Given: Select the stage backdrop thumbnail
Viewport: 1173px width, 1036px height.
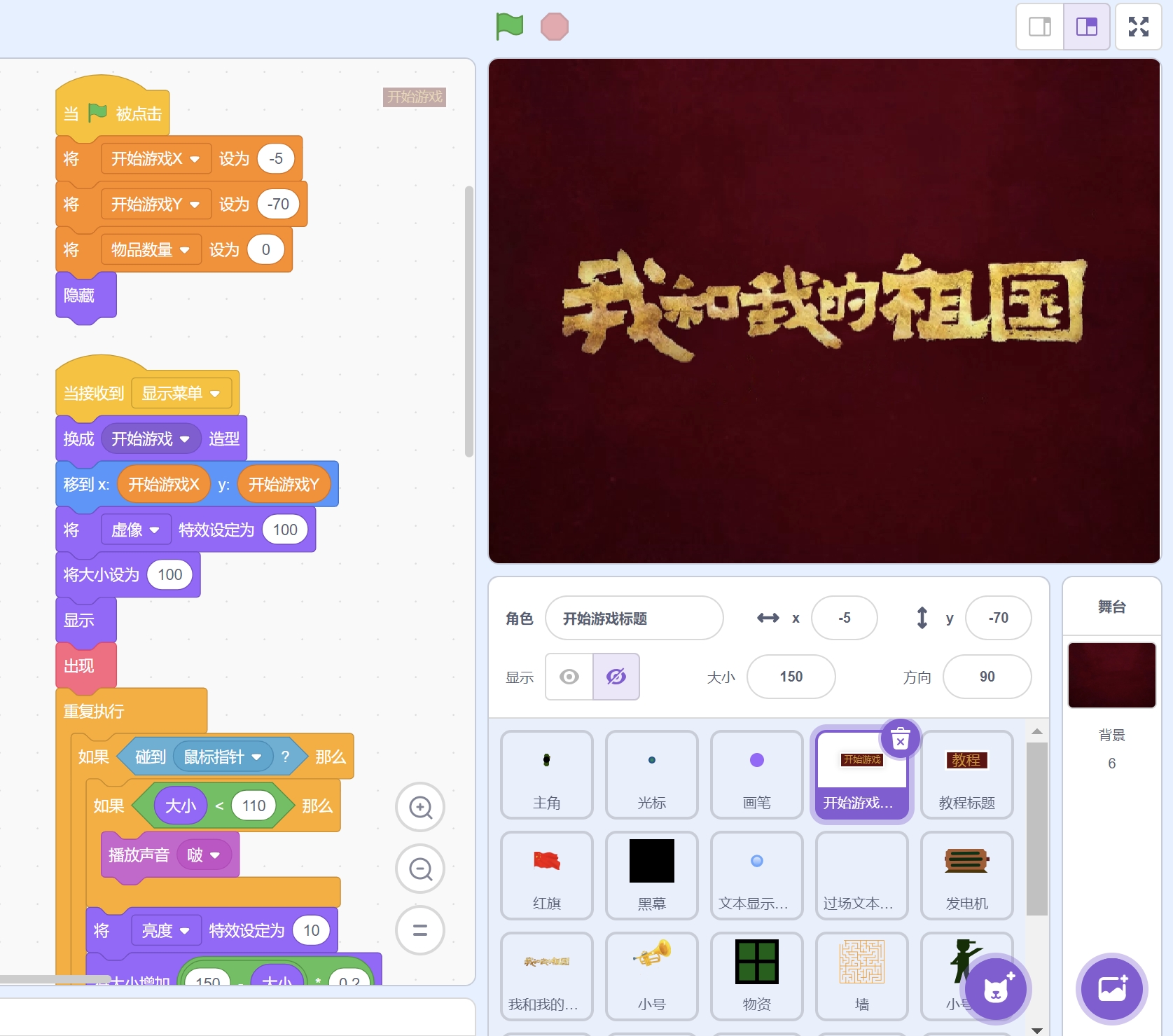Looking at the screenshot, I should [1111, 675].
